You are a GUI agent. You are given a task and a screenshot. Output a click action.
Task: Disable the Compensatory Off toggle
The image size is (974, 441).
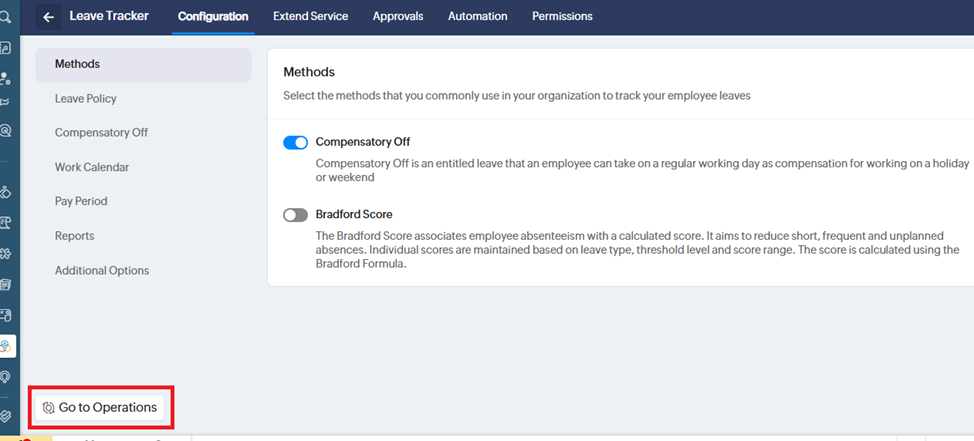pos(295,142)
